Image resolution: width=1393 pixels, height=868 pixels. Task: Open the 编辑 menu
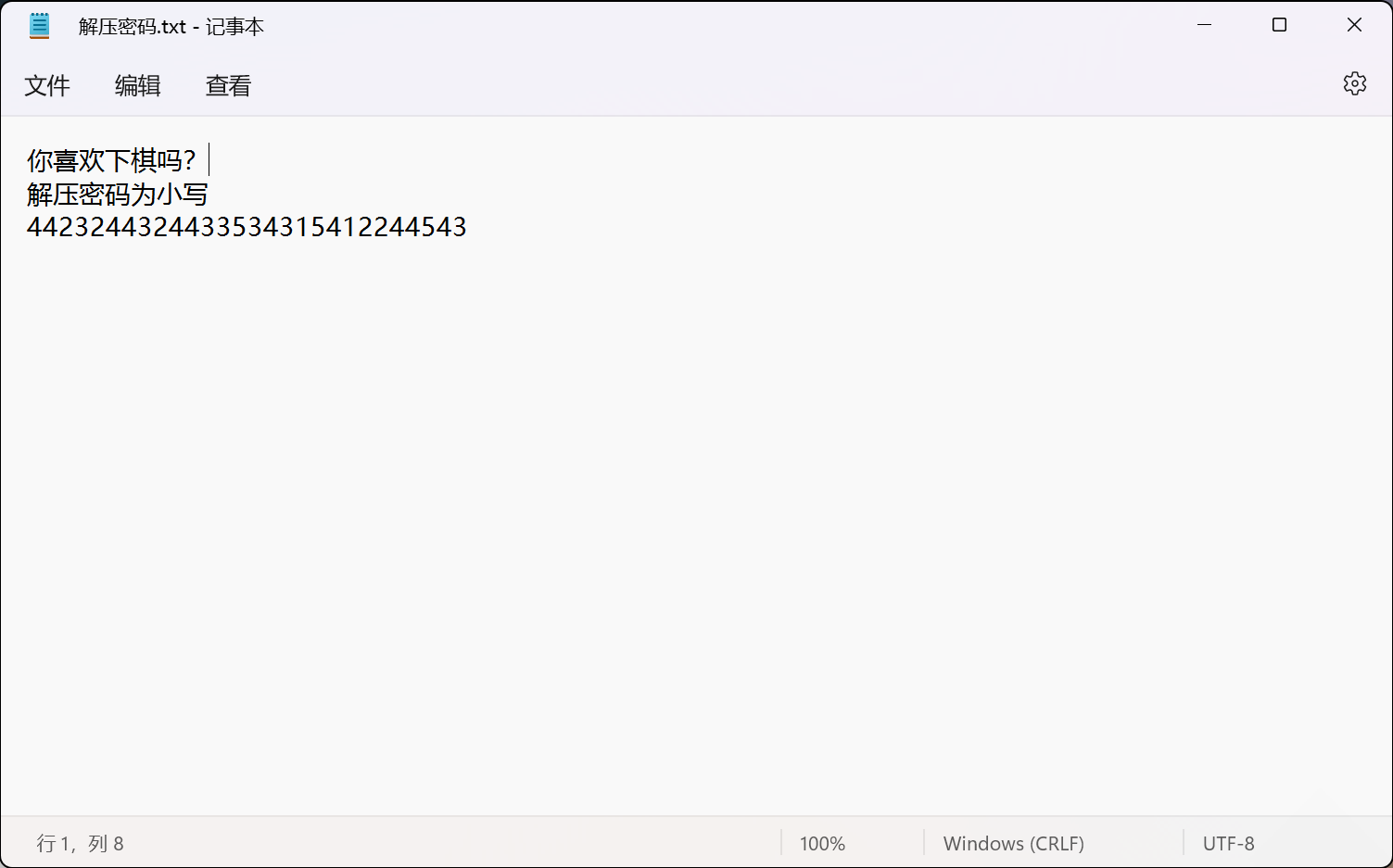(x=137, y=85)
